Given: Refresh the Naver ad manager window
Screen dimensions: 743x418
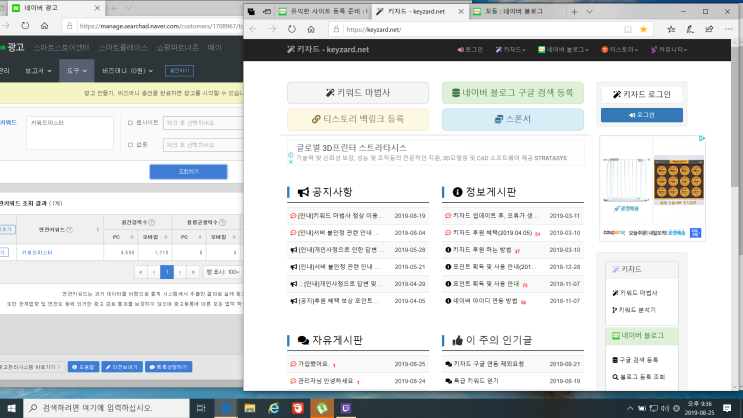Looking at the screenshot, I should (25, 26).
